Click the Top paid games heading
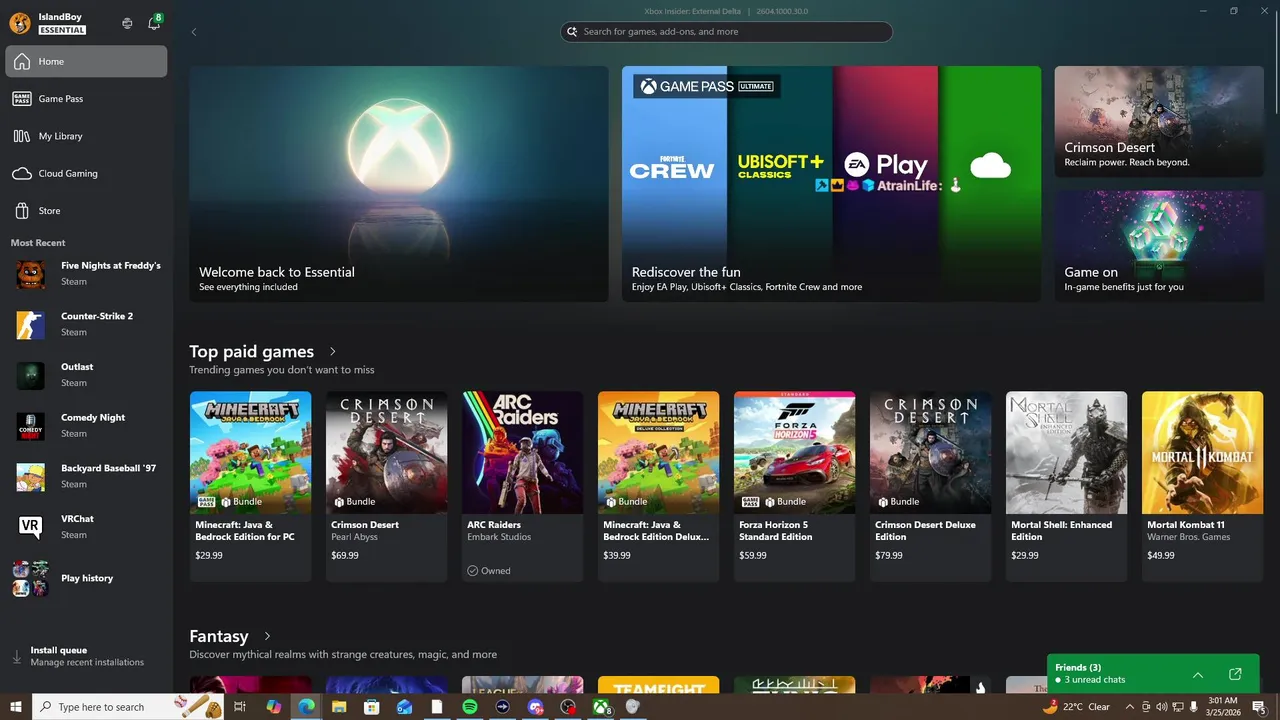Screen dimensions: 1280x720 click(x=252, y=352)
